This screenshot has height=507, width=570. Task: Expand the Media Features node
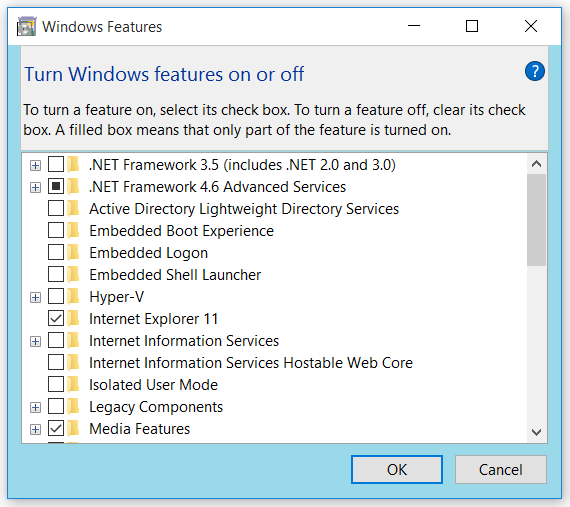pyautogui.click(x=35, y=430)
